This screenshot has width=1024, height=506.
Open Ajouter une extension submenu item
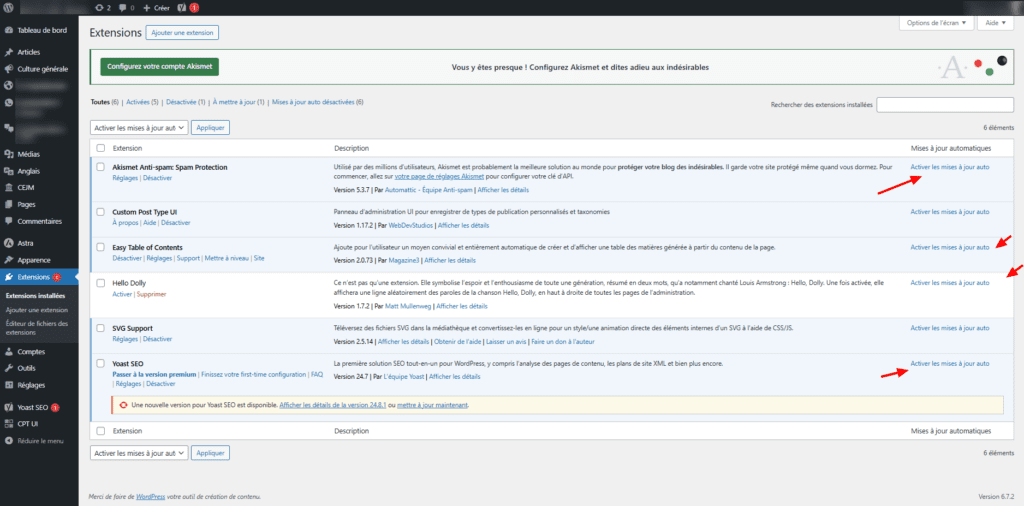[x=37, y=310]
